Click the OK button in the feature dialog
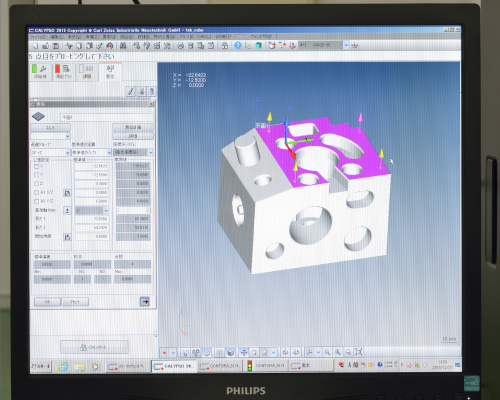The height and width of the screenshot is (400, 500). click(47, 302)
